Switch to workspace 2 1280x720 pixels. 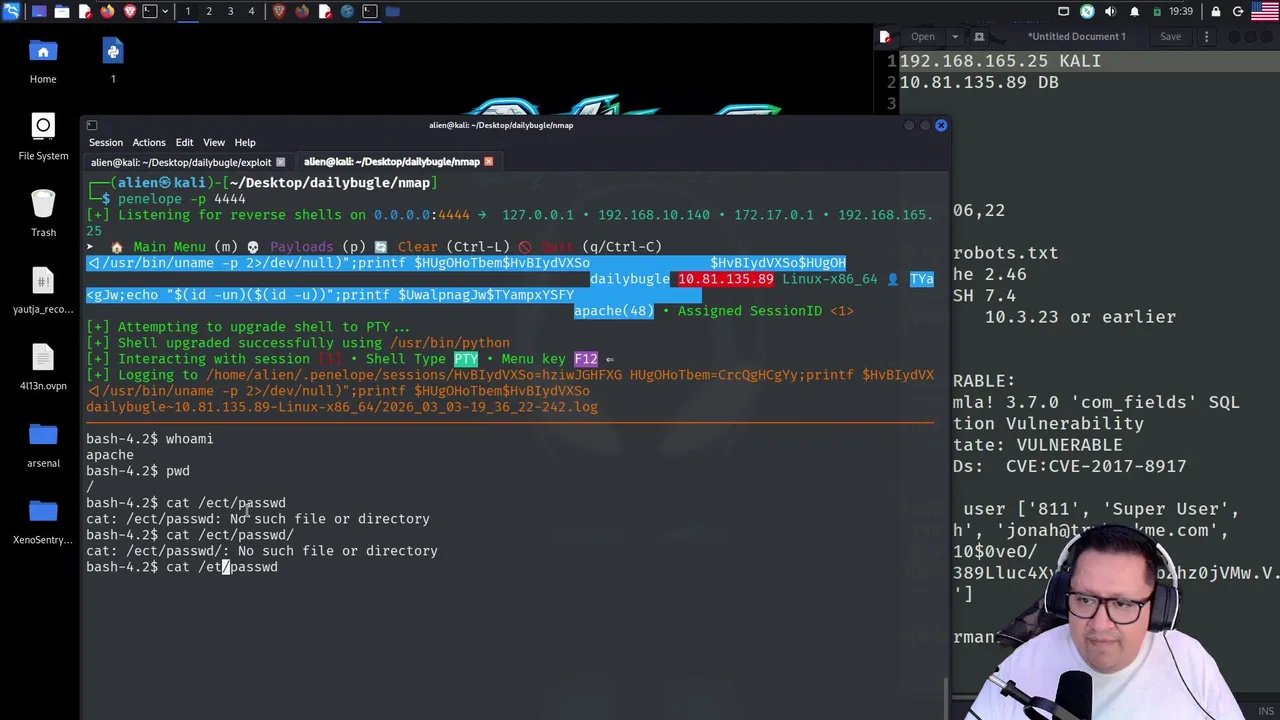(x=209, y=11)
